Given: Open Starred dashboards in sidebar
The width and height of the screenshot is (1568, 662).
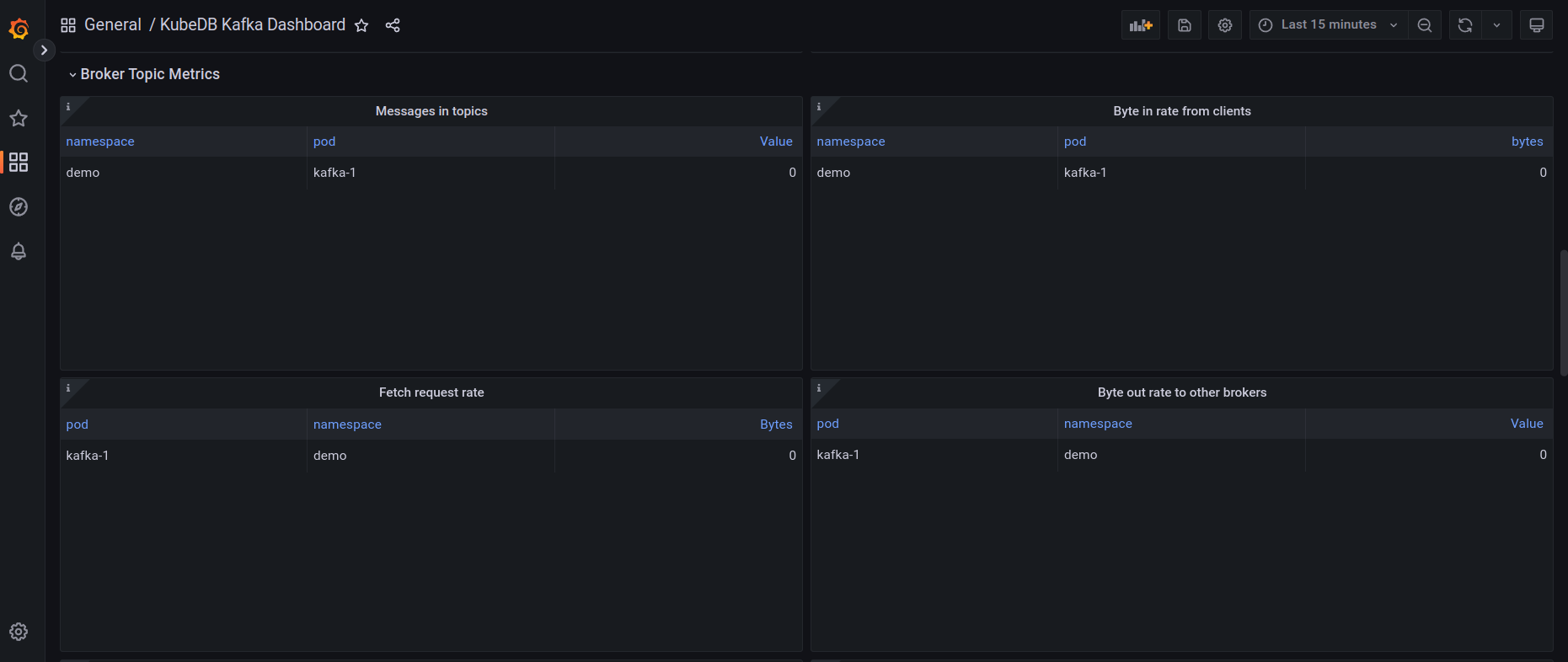Looking at the screenshot, I should click(x=19, y=119).
